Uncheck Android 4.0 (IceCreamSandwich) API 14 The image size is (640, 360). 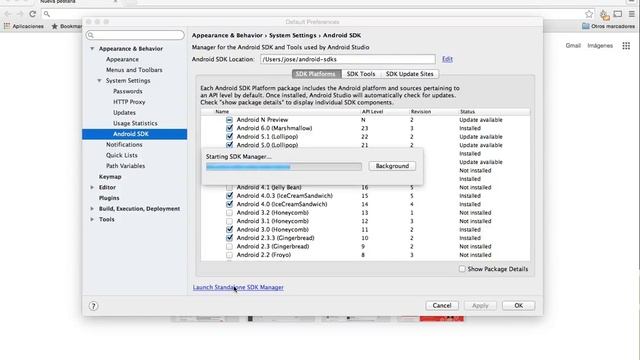(x=229, y=204)
